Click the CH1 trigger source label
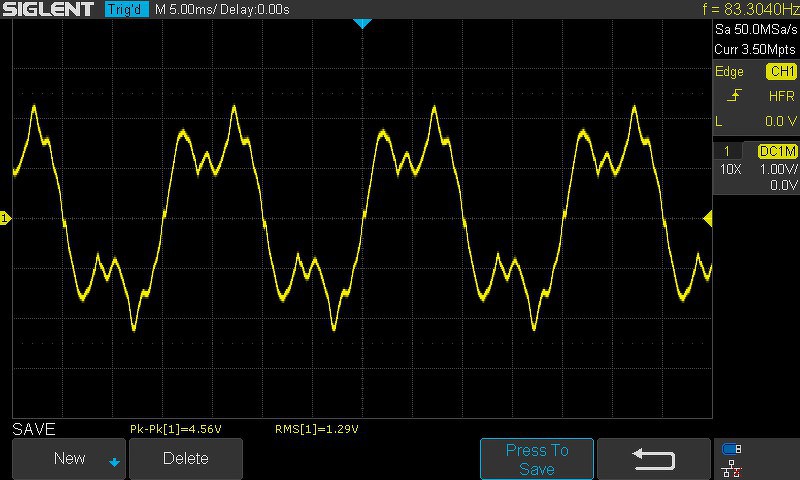 781,71
